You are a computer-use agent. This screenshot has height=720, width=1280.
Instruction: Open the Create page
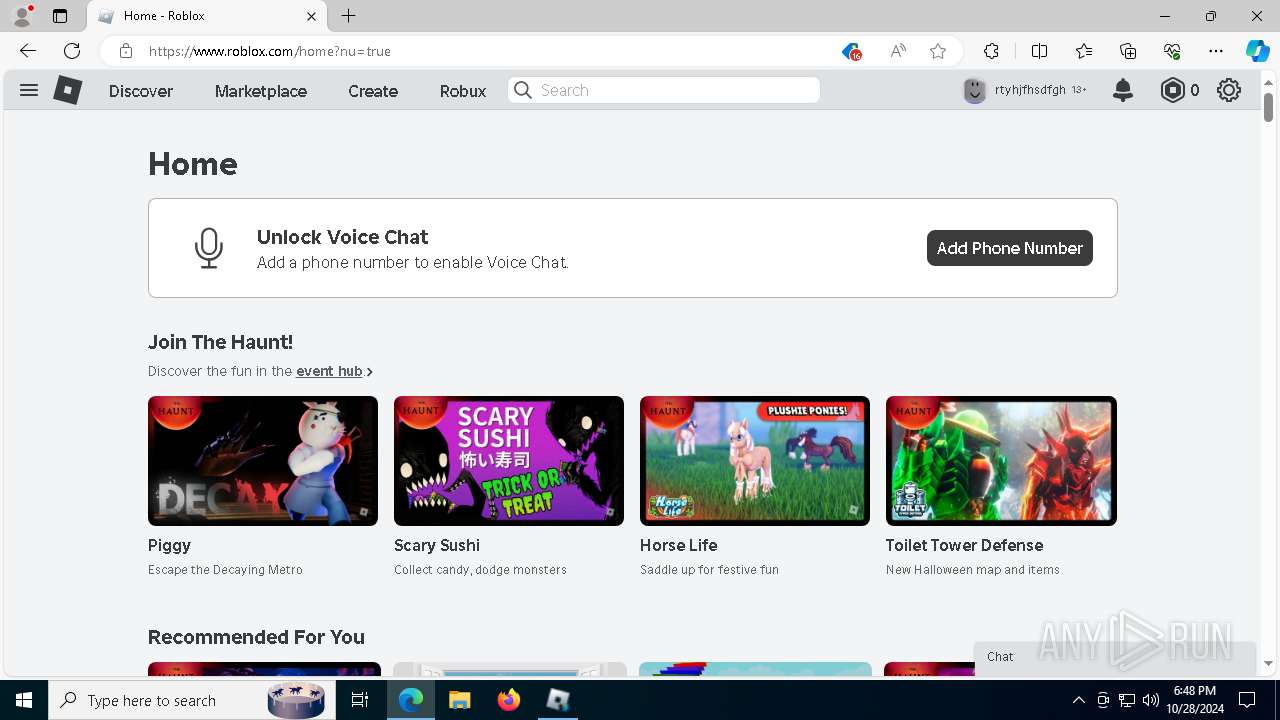[373, 91]
